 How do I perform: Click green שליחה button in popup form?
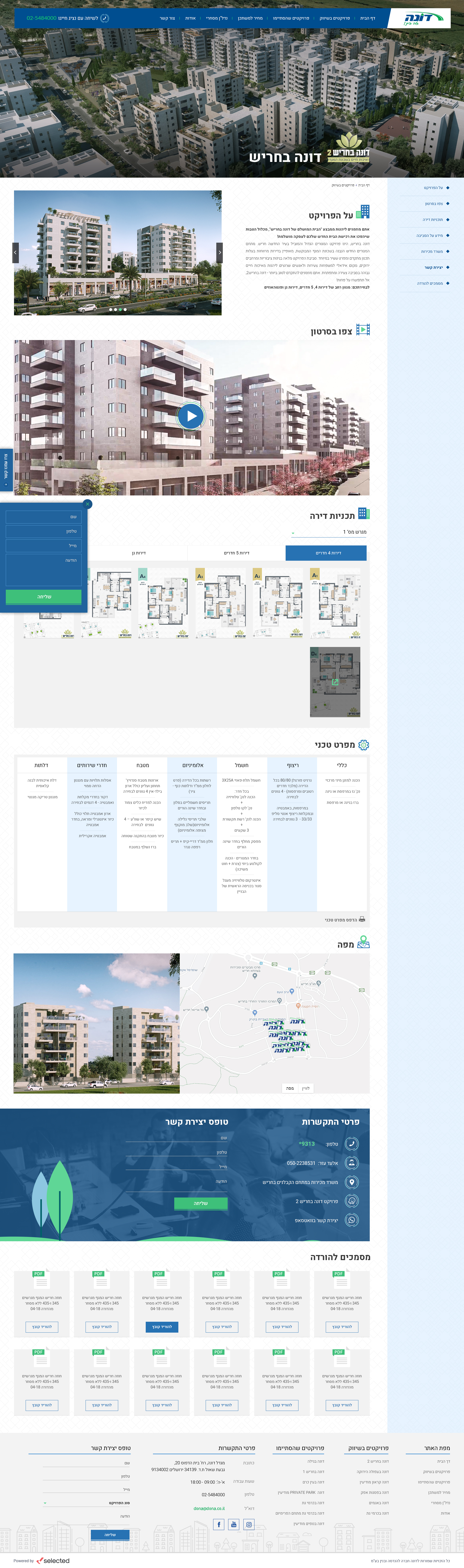(43, 596)
